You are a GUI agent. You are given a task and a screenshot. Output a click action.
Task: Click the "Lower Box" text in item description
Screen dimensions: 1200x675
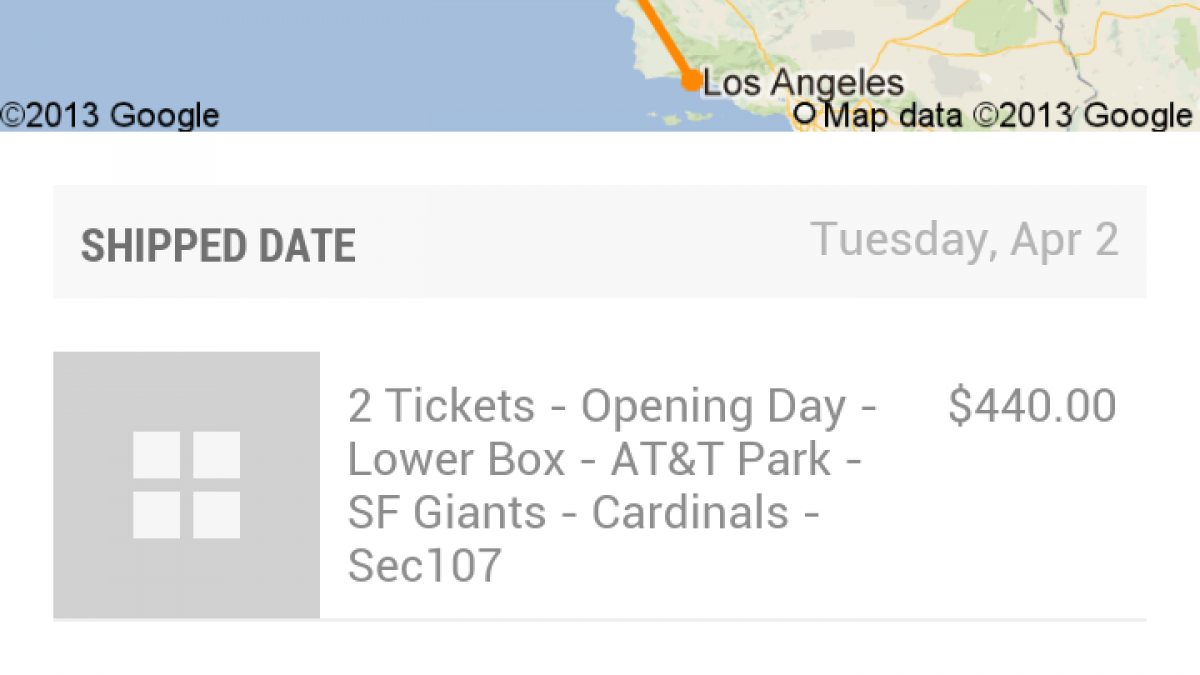pyautogui.click(x=456, y=460)
